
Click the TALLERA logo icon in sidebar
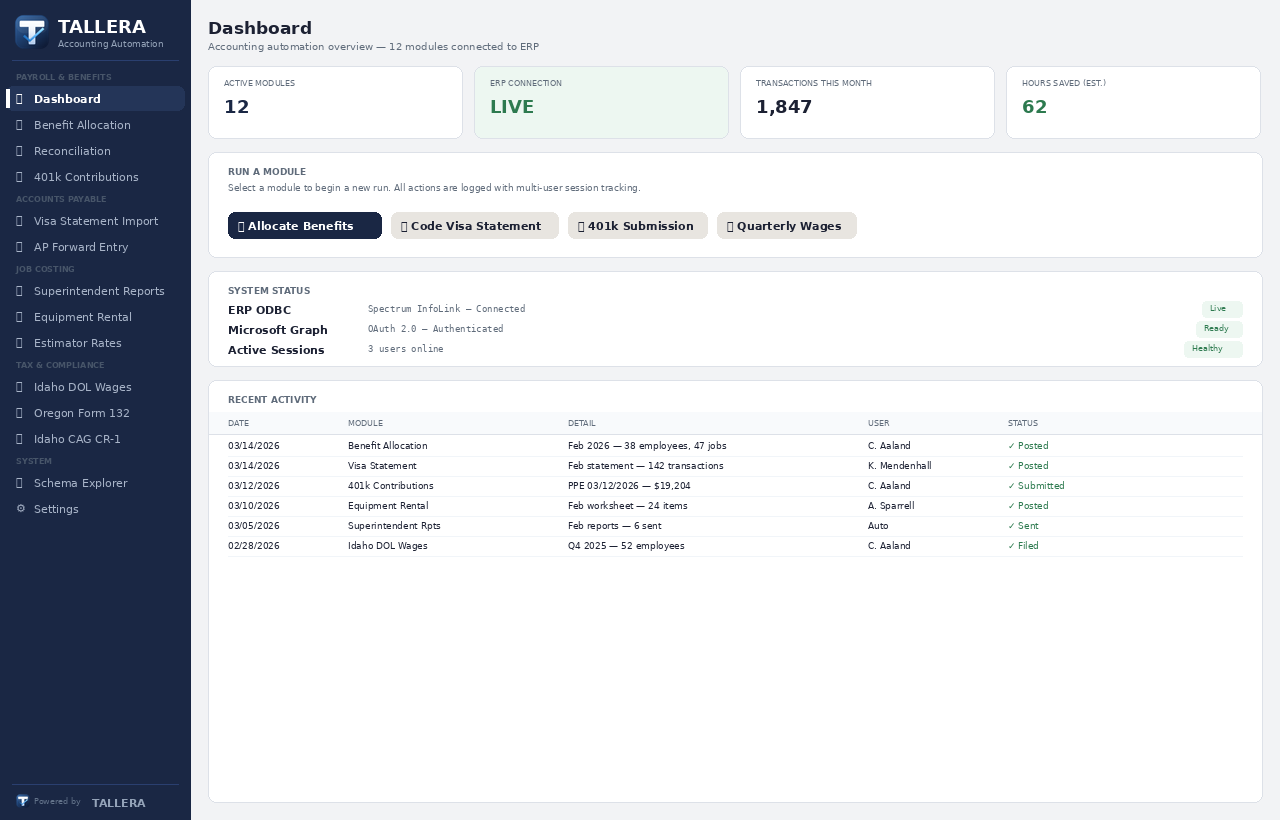[x=31, y=31]
